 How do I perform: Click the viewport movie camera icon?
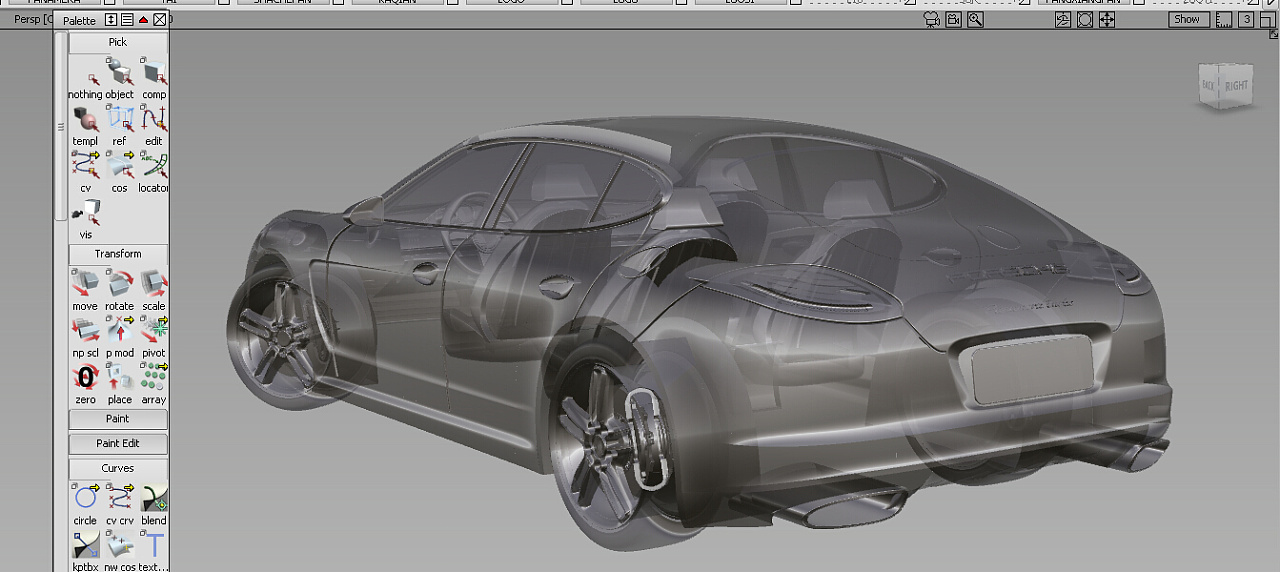[931, 19]
